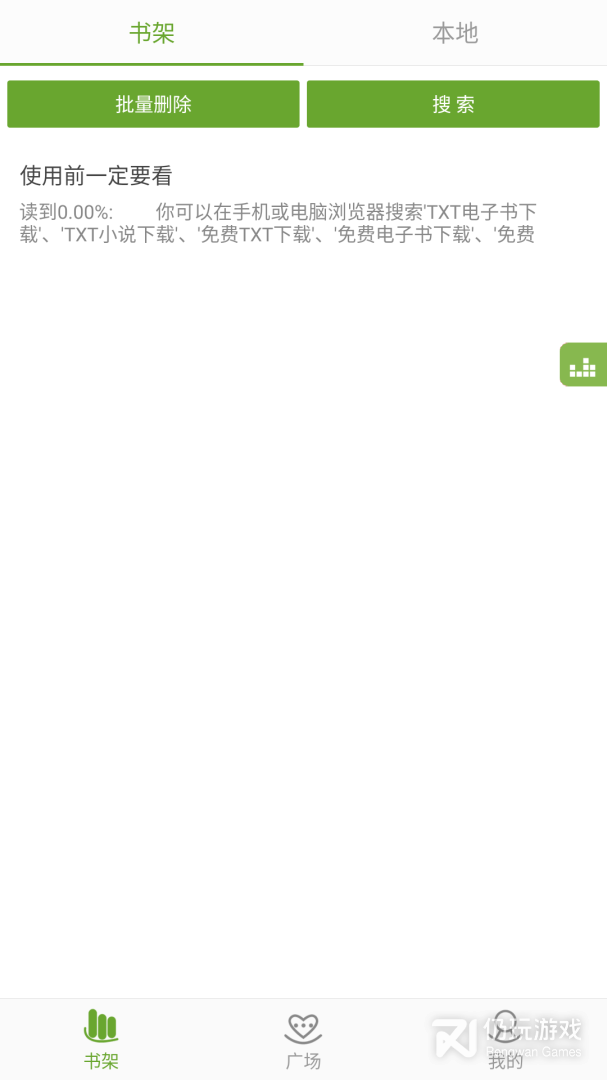Viewport: 607px width, 1080px height.
Task: Click the Pengwan Games watermark text
Action: pyautogui.click(x=535, y=1052)
